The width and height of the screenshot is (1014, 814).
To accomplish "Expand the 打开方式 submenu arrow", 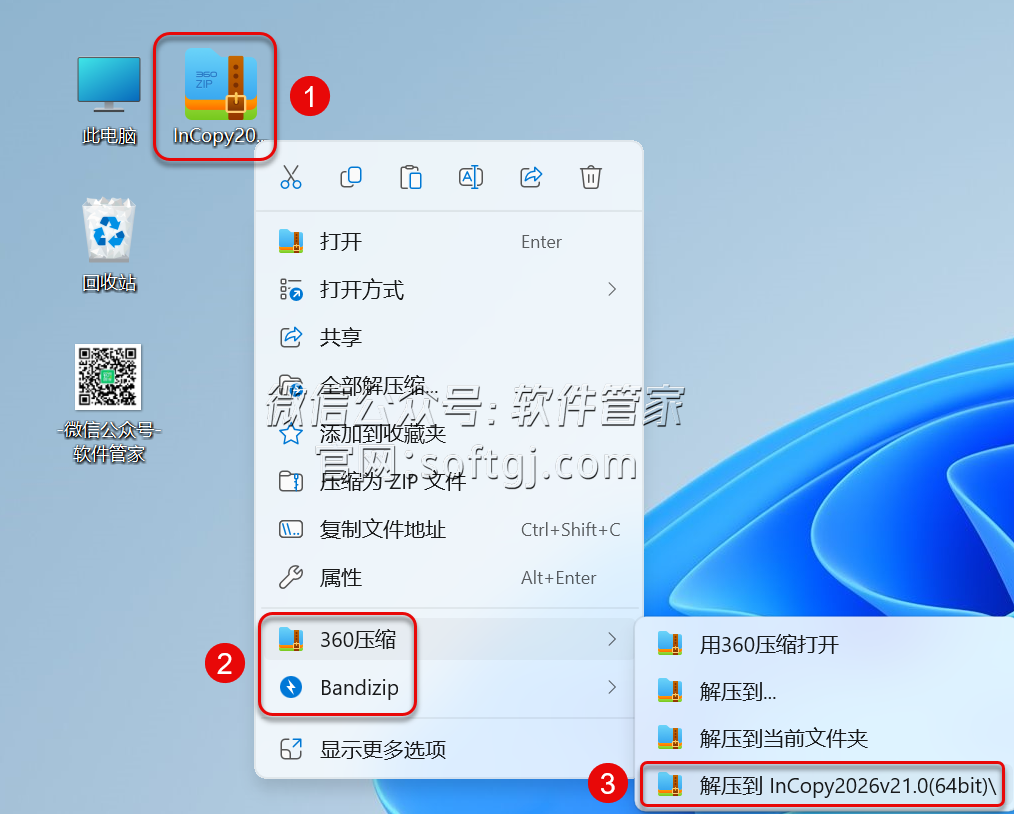I will tap(612, 289).
